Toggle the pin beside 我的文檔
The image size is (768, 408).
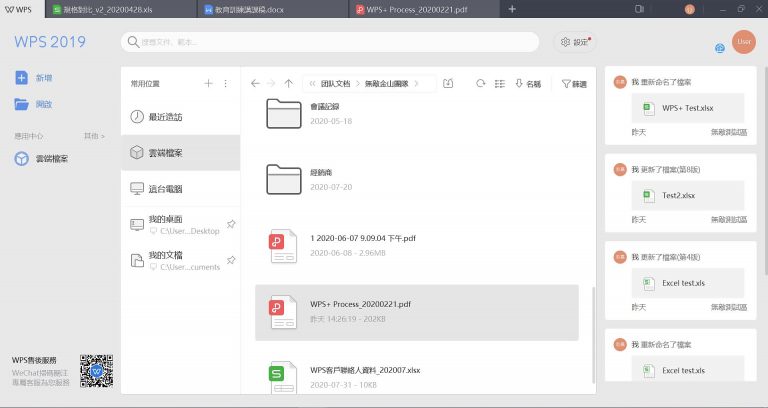pos(231,260)
